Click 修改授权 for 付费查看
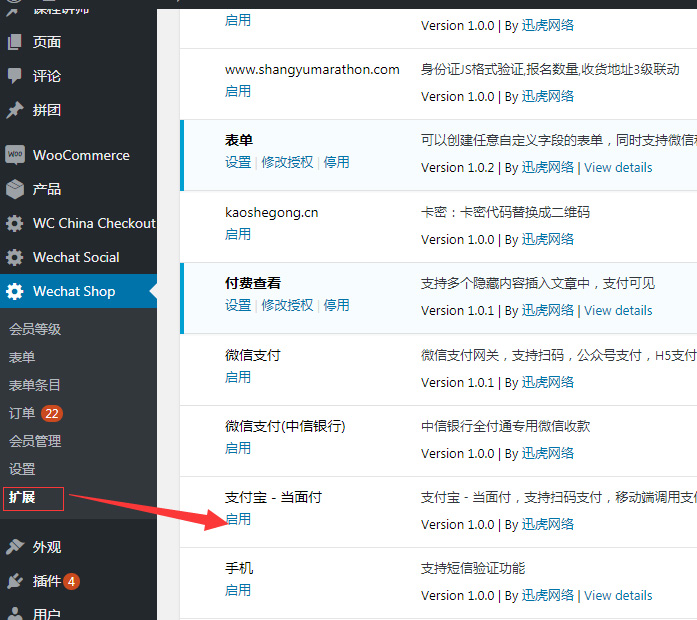697x620 pixels. click(x=287, y=305)
